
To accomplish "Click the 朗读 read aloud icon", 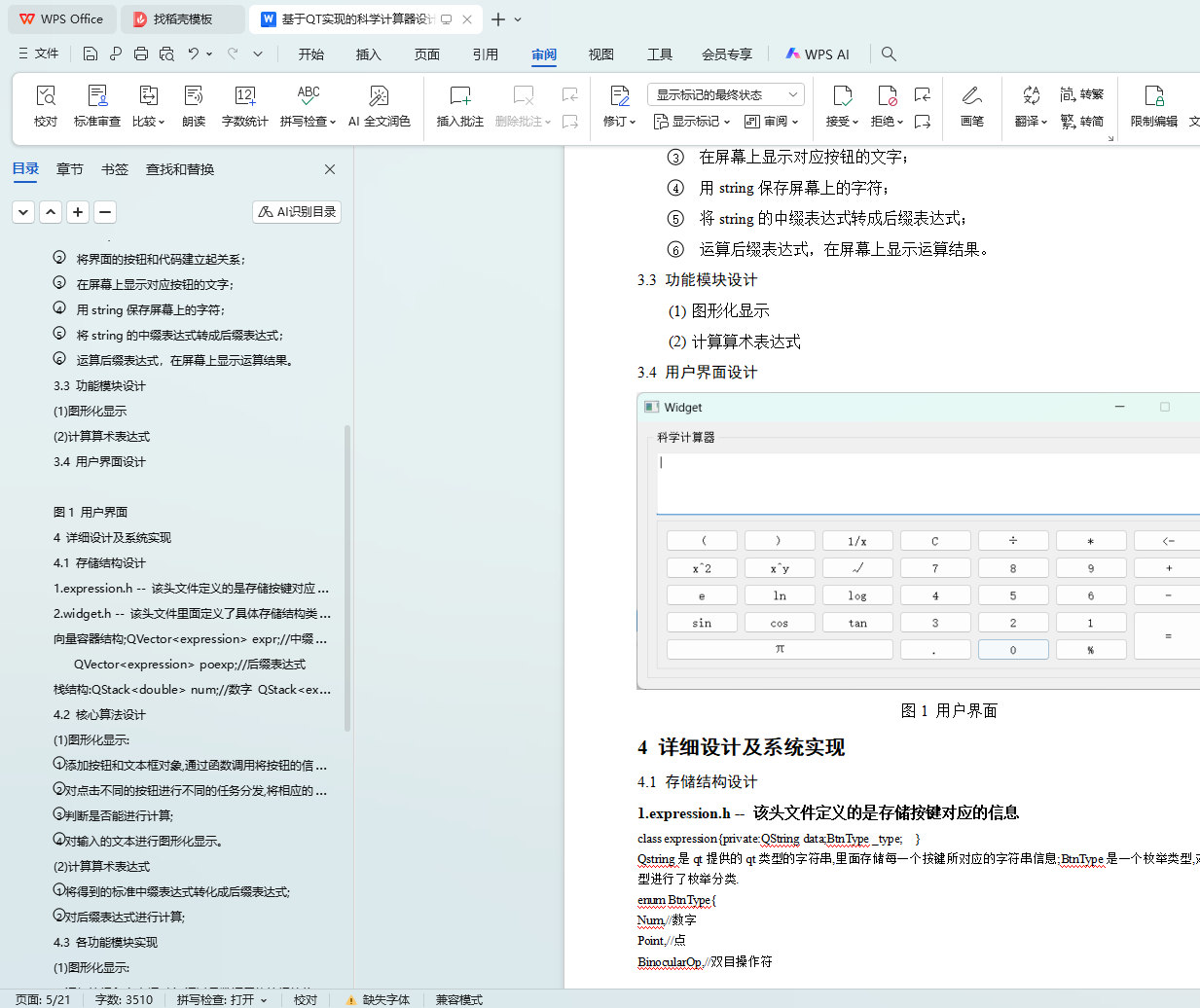I will click(x=194, y=105).
